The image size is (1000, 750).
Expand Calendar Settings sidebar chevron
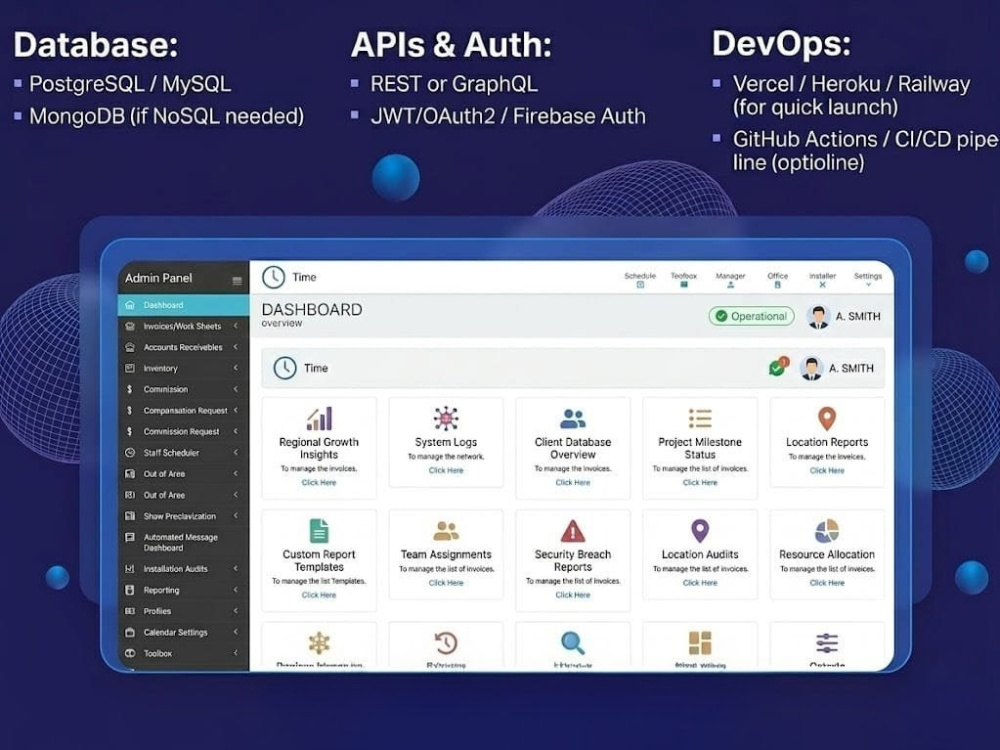click(236, 632)
